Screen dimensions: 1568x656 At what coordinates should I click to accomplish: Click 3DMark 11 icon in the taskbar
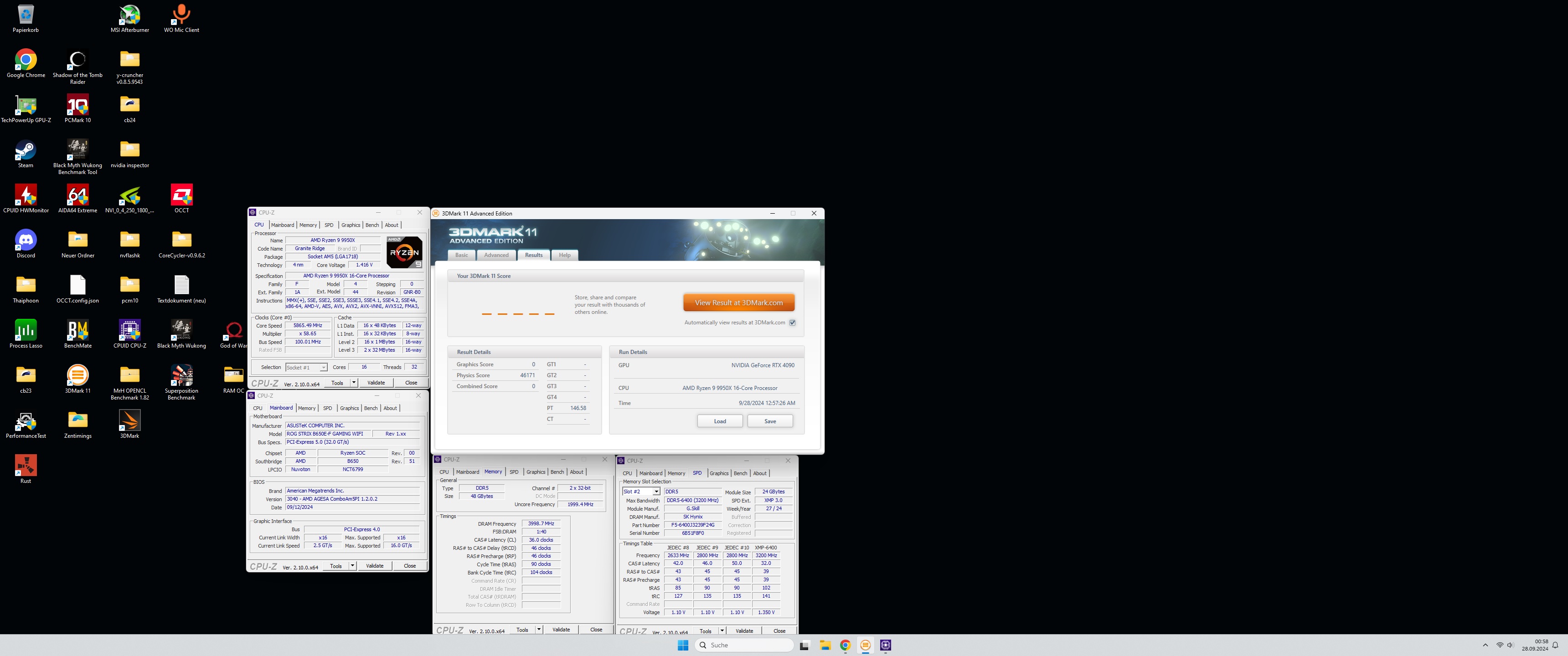[x=865, y=645]
